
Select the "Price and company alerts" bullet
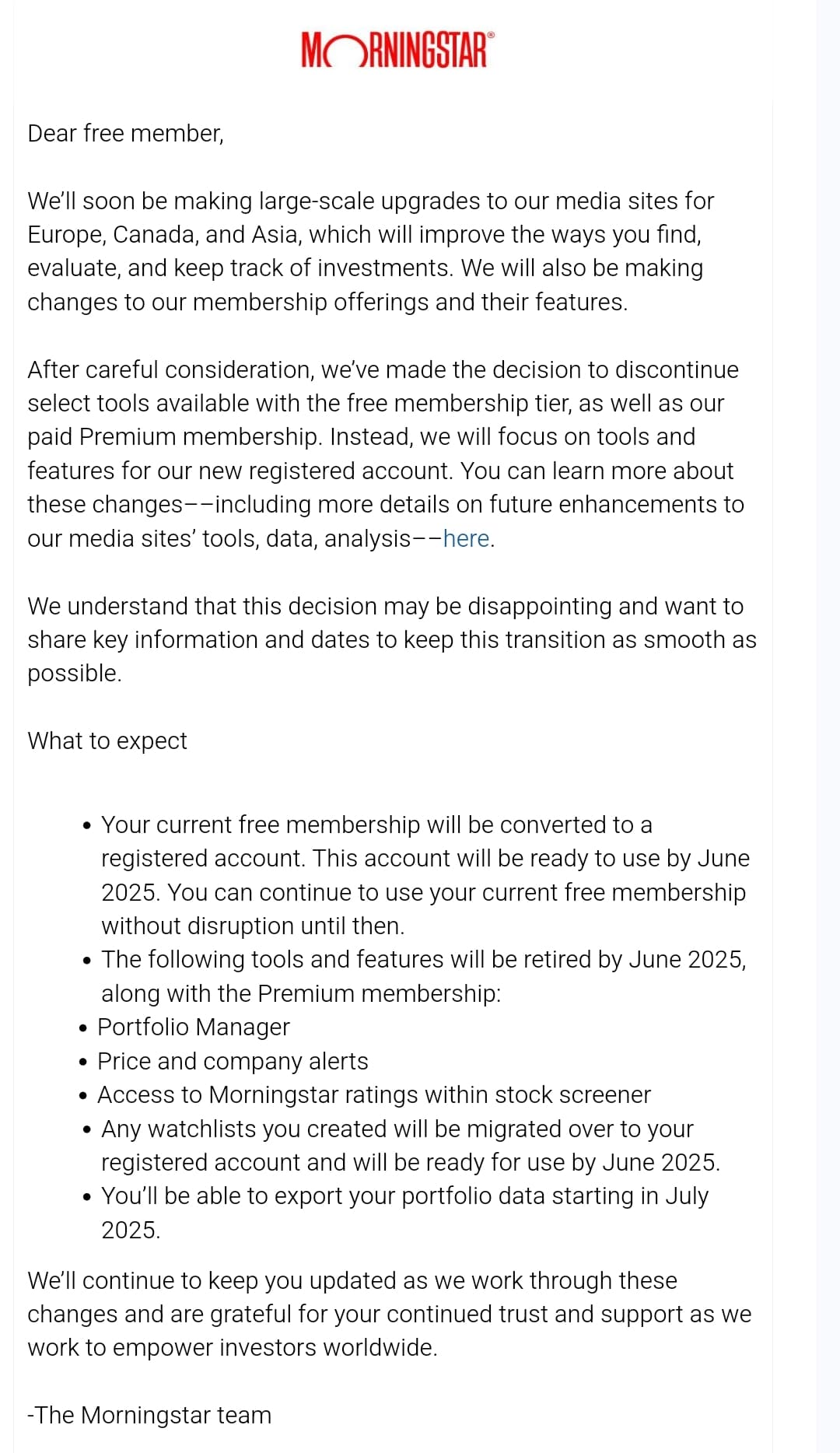coord(233,1061)
